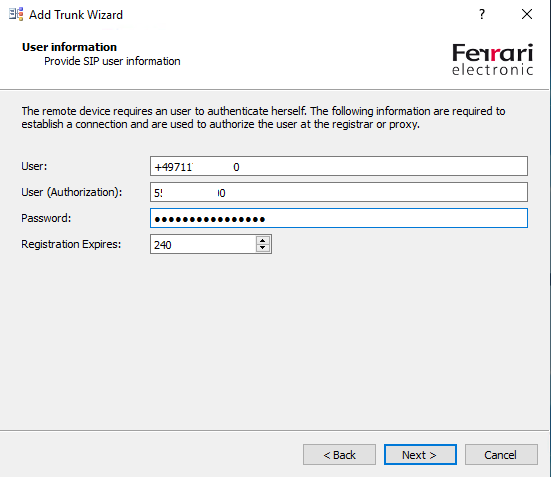
Task: Click into the User (Authorization) field
Action: (339, 192)
